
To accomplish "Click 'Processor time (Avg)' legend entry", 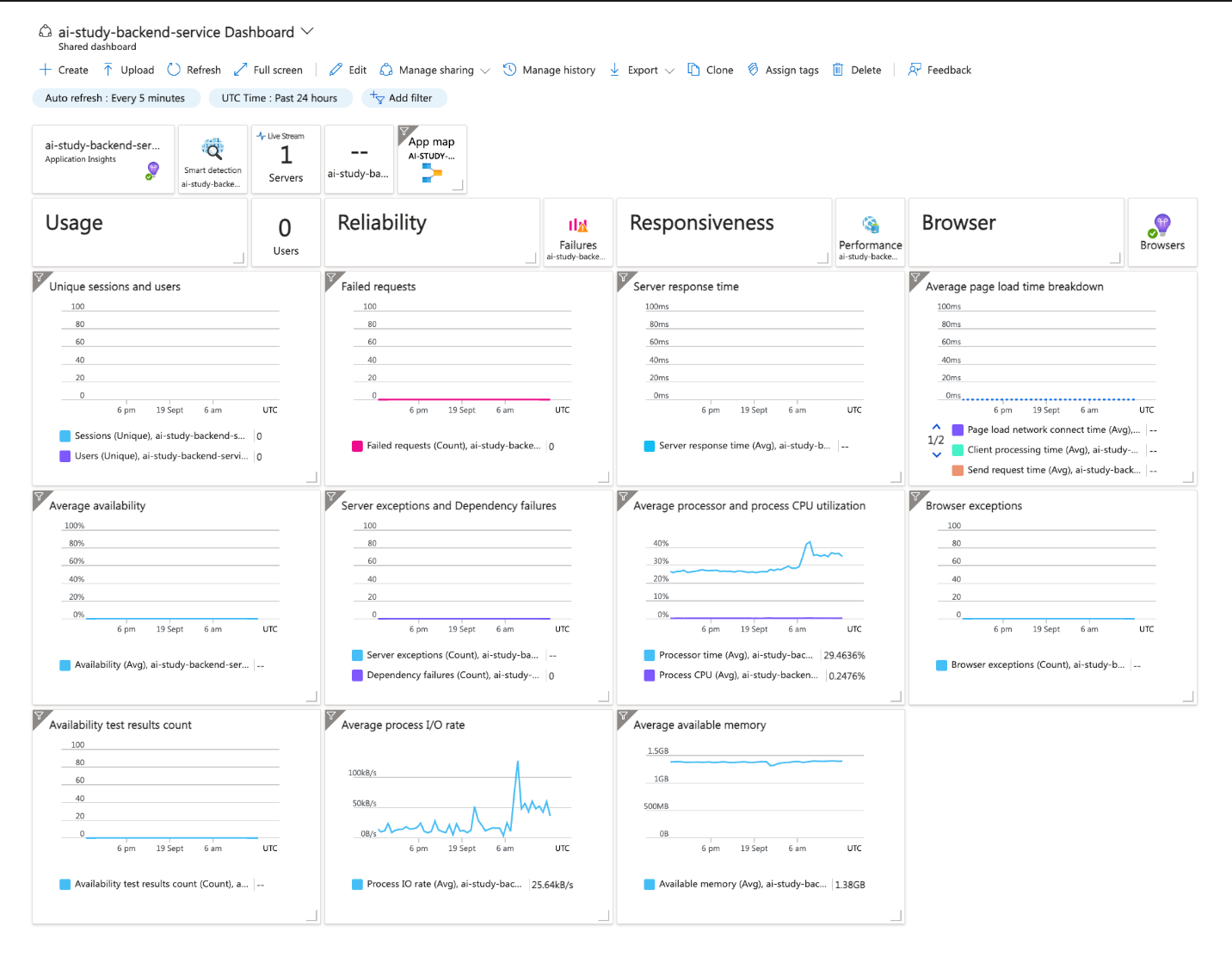I will coord(736,655).
